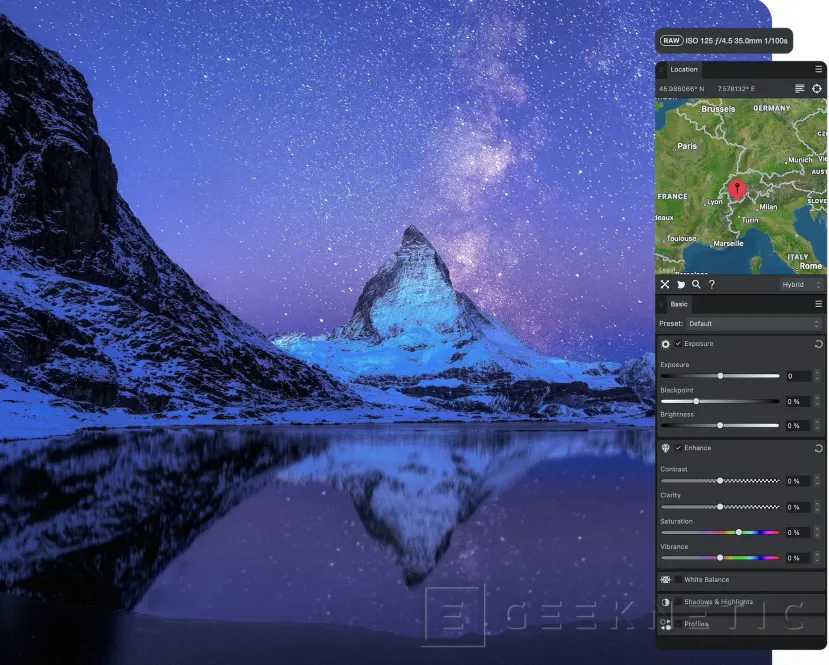Click the Profiles section label

(x=696, y=624)
